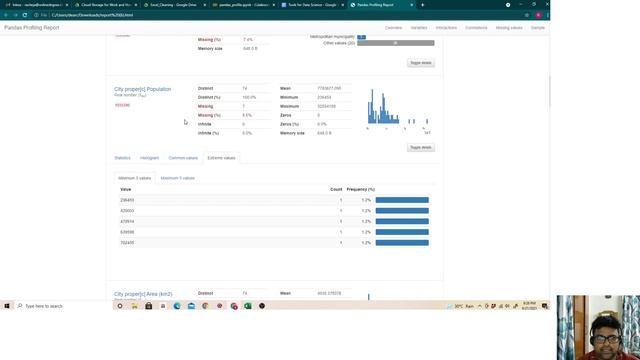The width and height of the screenshot is (640, 360).
Task: Click the Maximum statistic label
Action: [x=289, y=106]
